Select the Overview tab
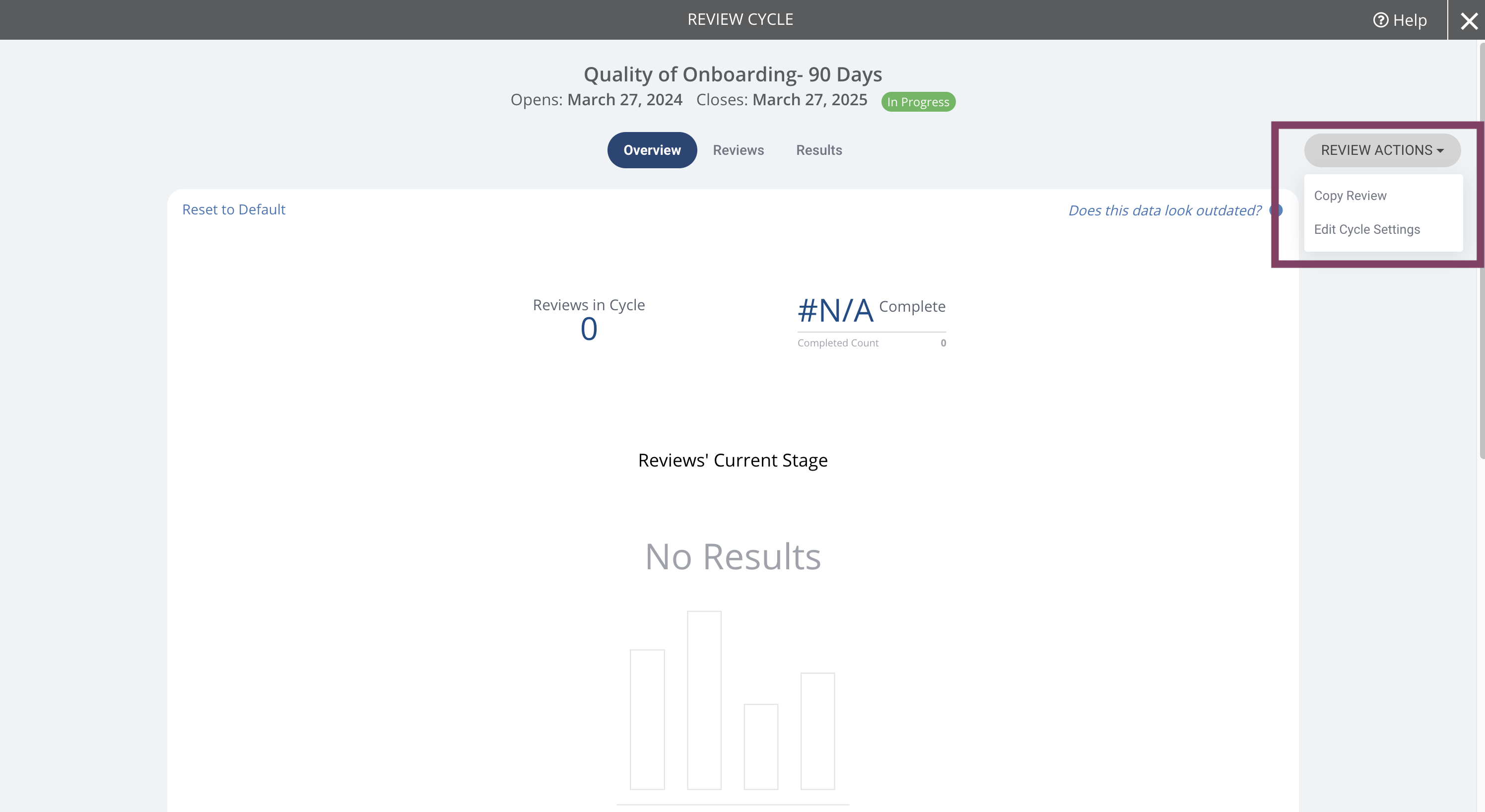 coord(652,150)
